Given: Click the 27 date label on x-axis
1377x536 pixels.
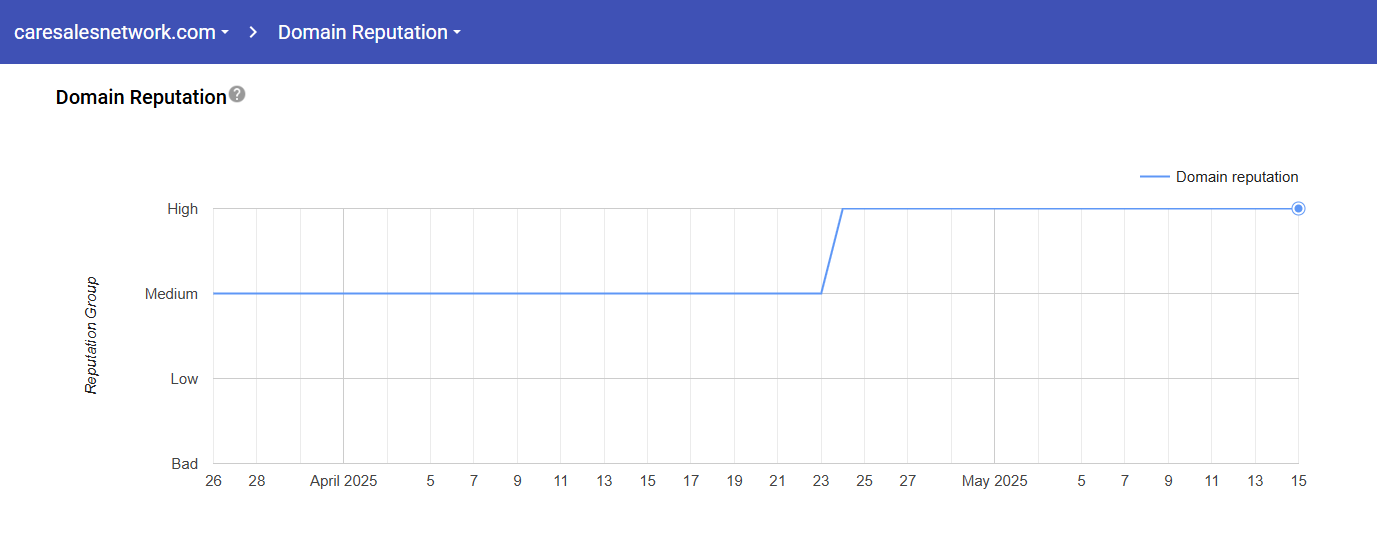Looking at the screenshot, I should (x=907, y=481).
